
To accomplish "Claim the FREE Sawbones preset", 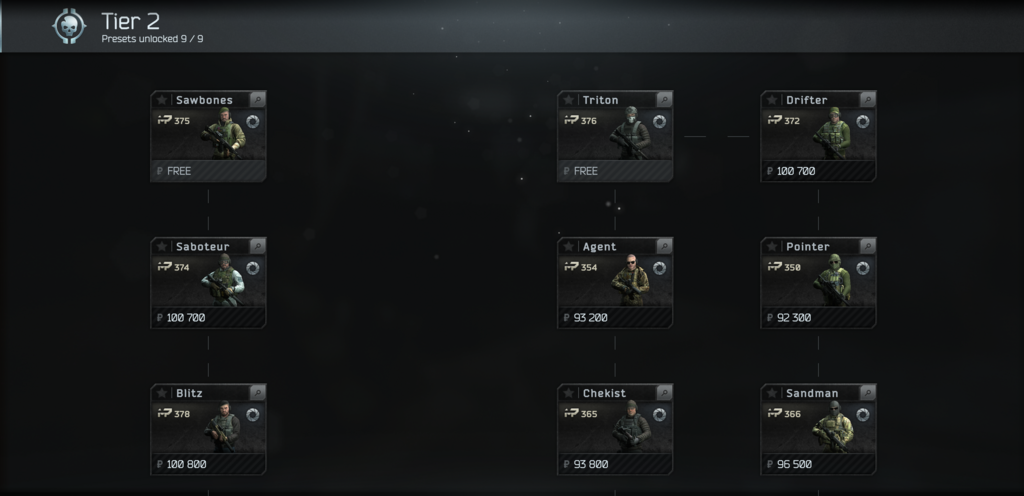I will tap(208, 171).
